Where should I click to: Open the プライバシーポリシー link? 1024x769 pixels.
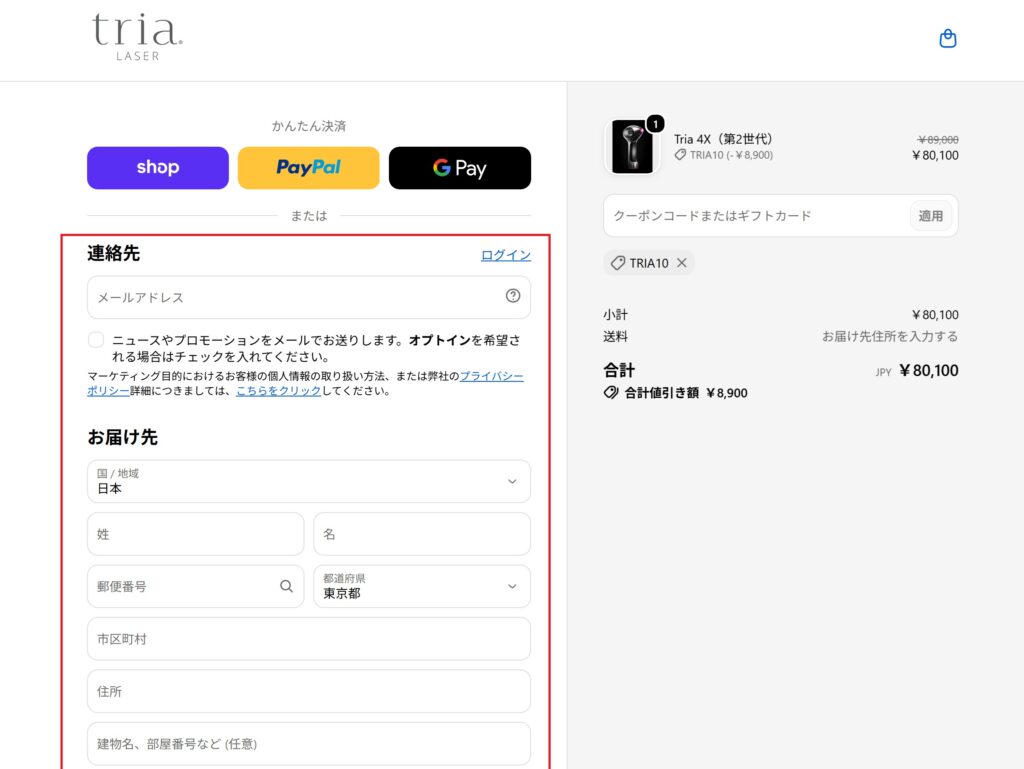pyautogui.click(x=491, y=376)
